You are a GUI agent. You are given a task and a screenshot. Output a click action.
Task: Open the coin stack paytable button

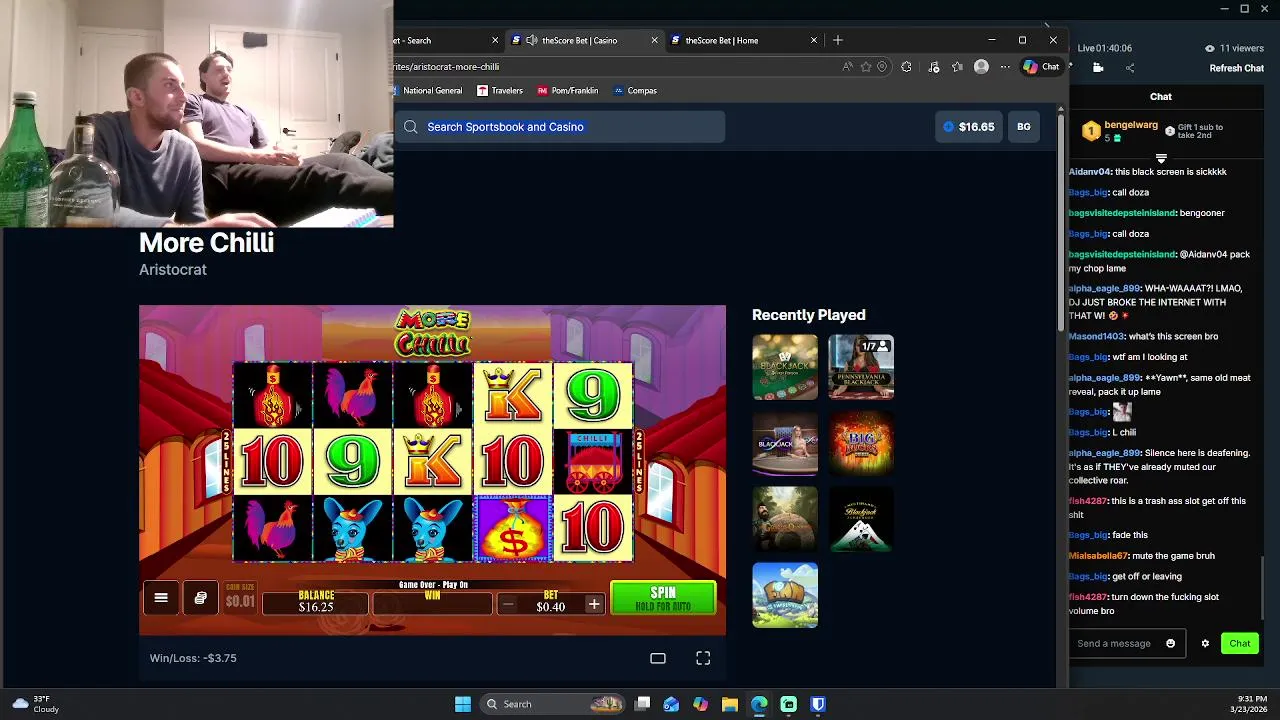200,598
